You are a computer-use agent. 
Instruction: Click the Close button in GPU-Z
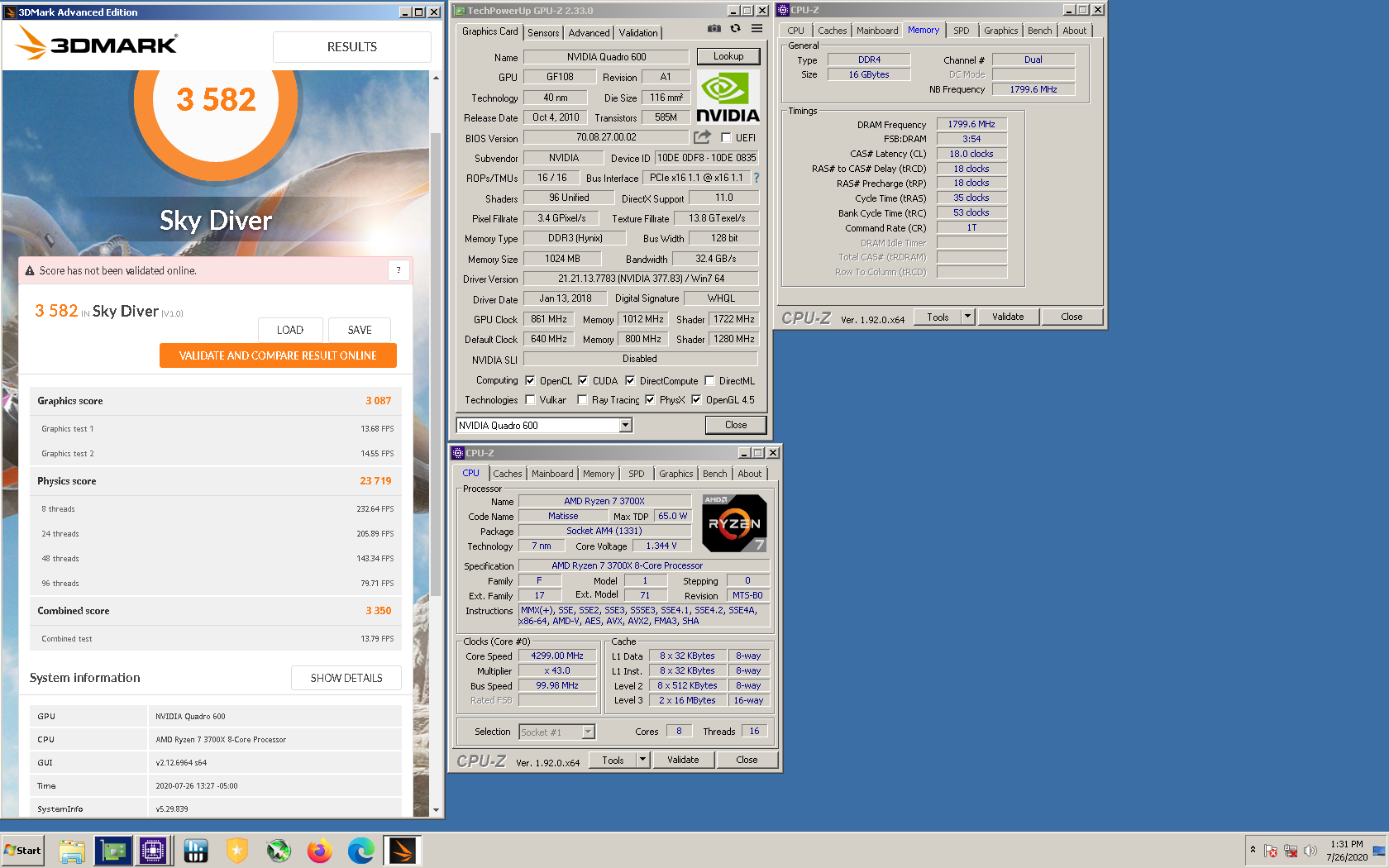pyautogui.click(x=736, y=425)
